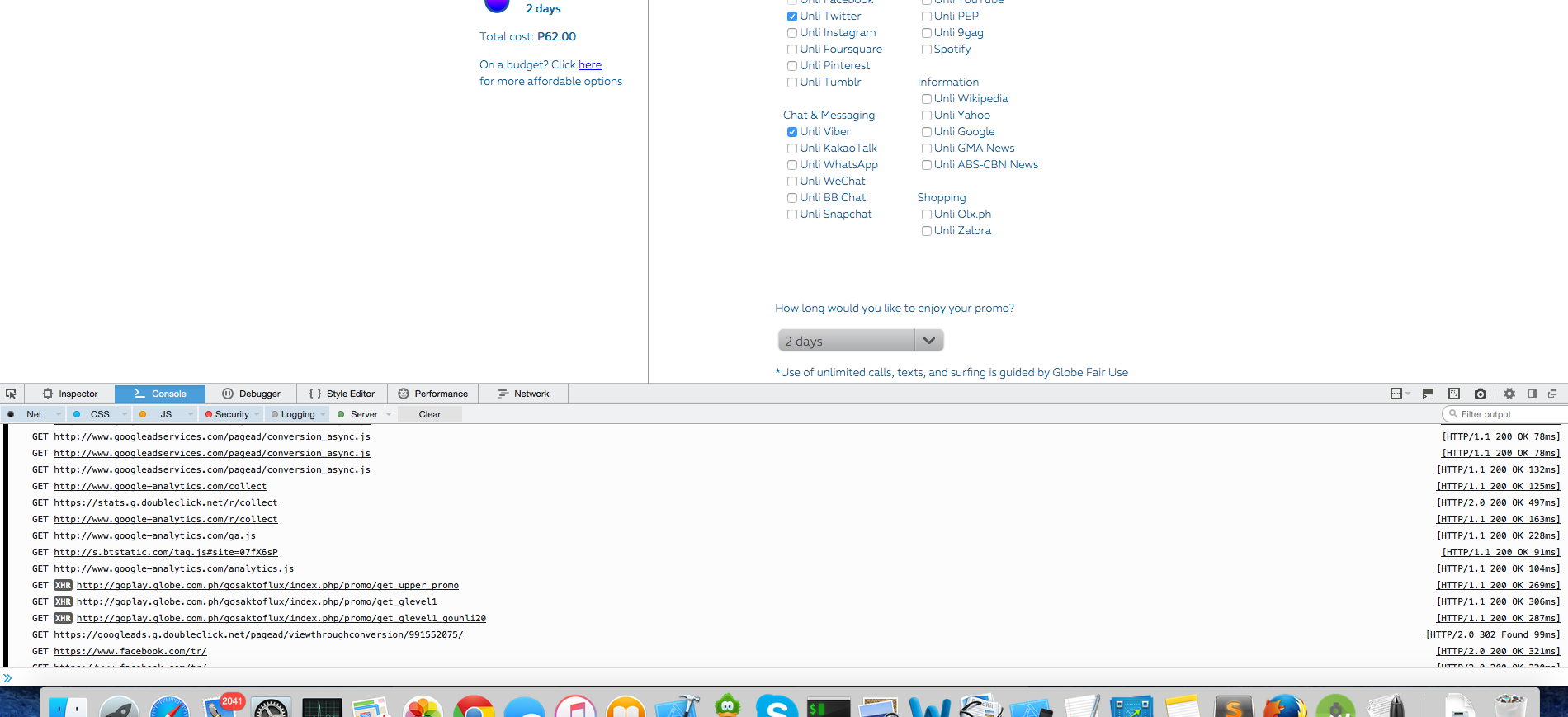This screenshot has width=1568, height=717.
Task: Toggle the split console icon
Action: [1428, 394]
